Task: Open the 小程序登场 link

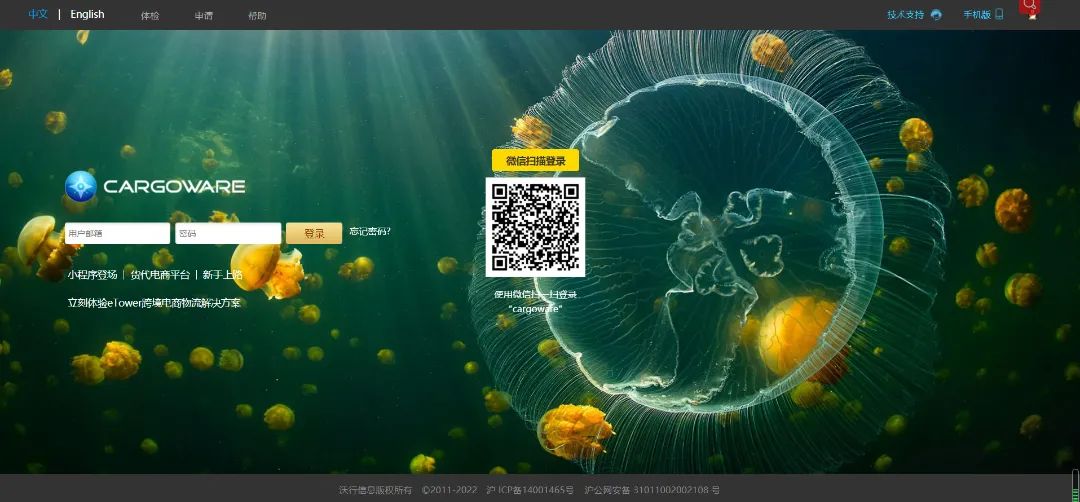Action: coord(92,275)
